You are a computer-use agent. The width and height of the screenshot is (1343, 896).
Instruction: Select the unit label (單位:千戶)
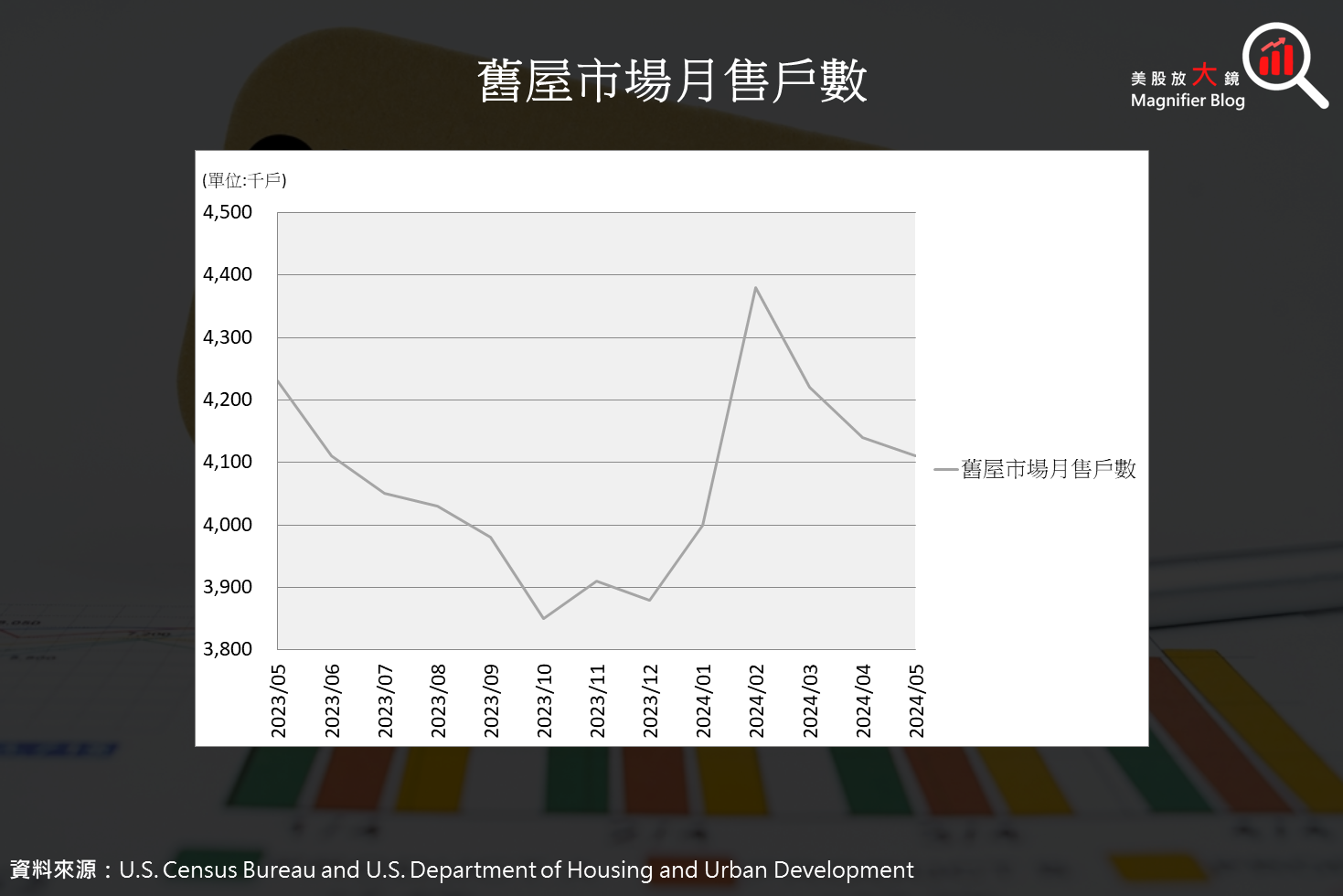tap(244, 180)
